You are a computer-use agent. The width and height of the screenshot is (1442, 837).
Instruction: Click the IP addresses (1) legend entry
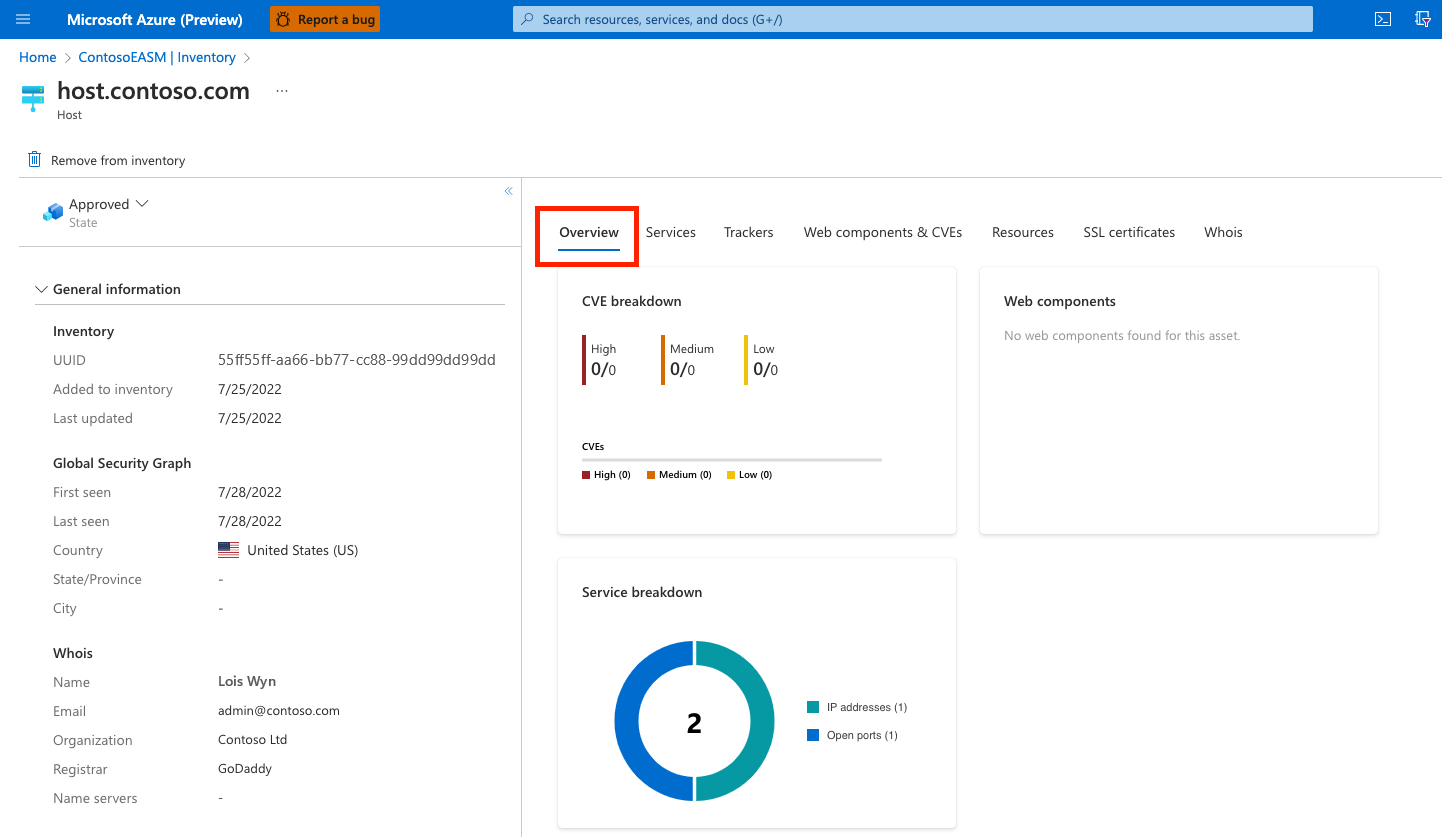(x=857, y=707)
